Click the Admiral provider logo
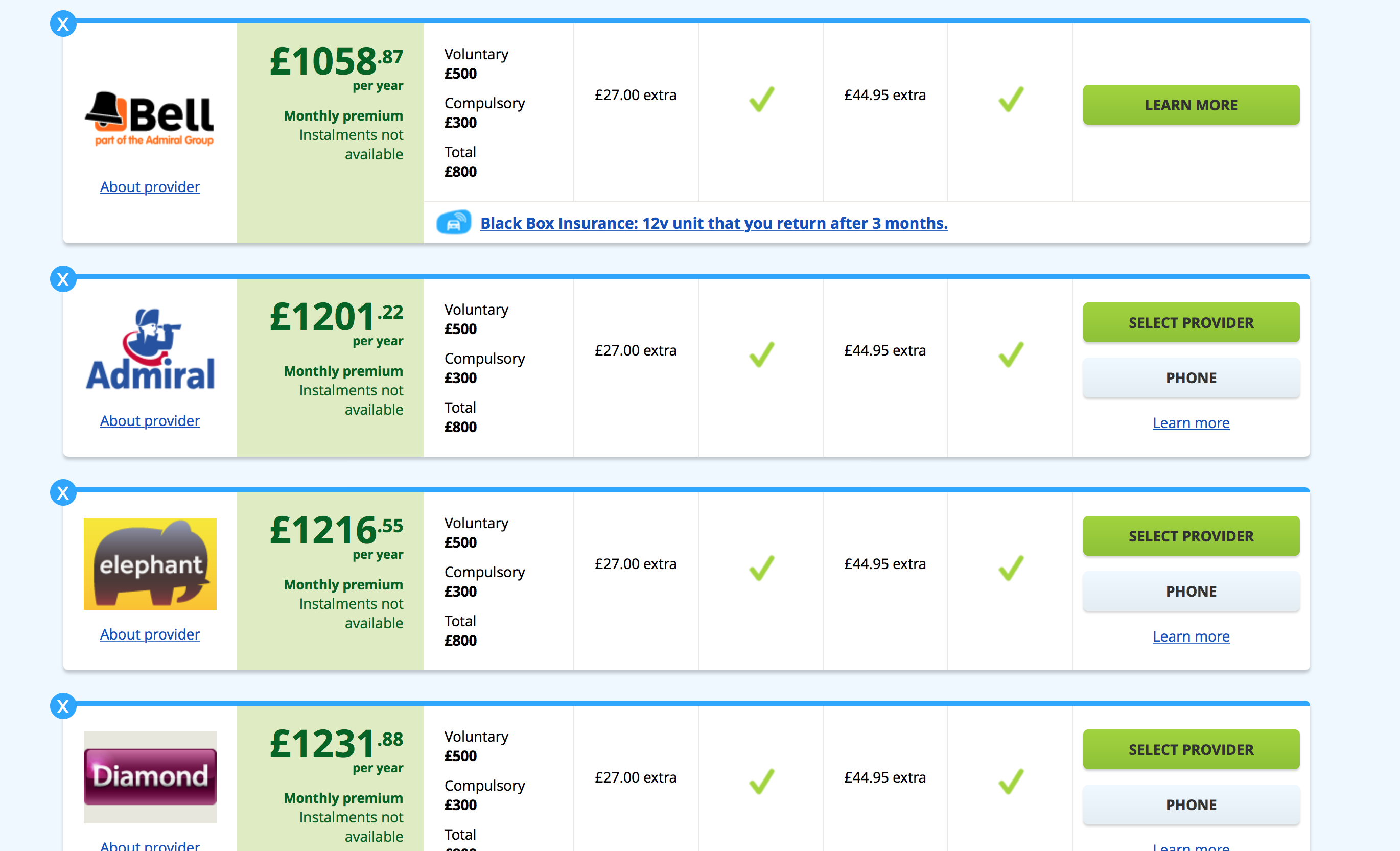This screenshot has height=851, width=1400. point(150,349)
